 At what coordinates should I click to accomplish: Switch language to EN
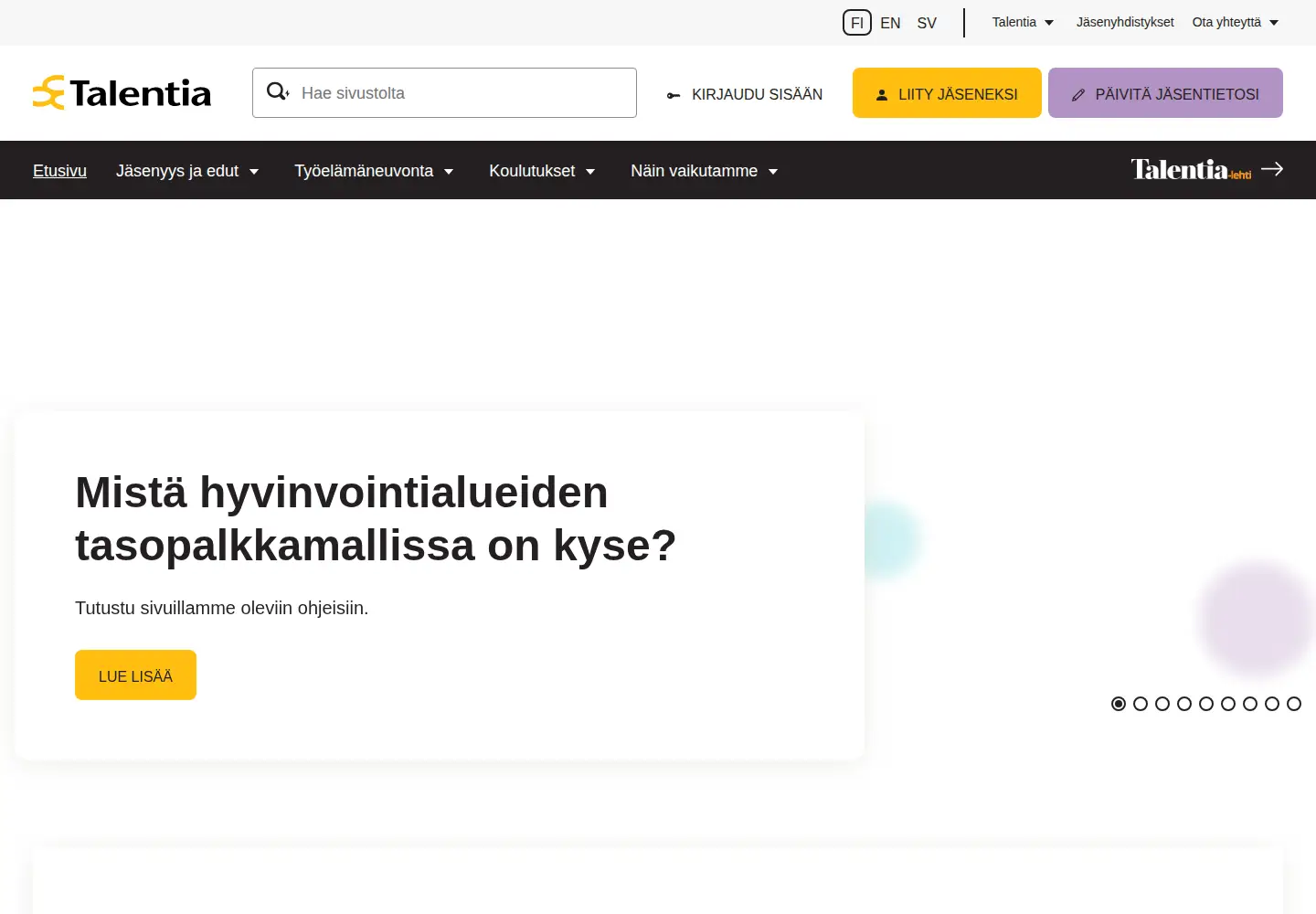890,23
